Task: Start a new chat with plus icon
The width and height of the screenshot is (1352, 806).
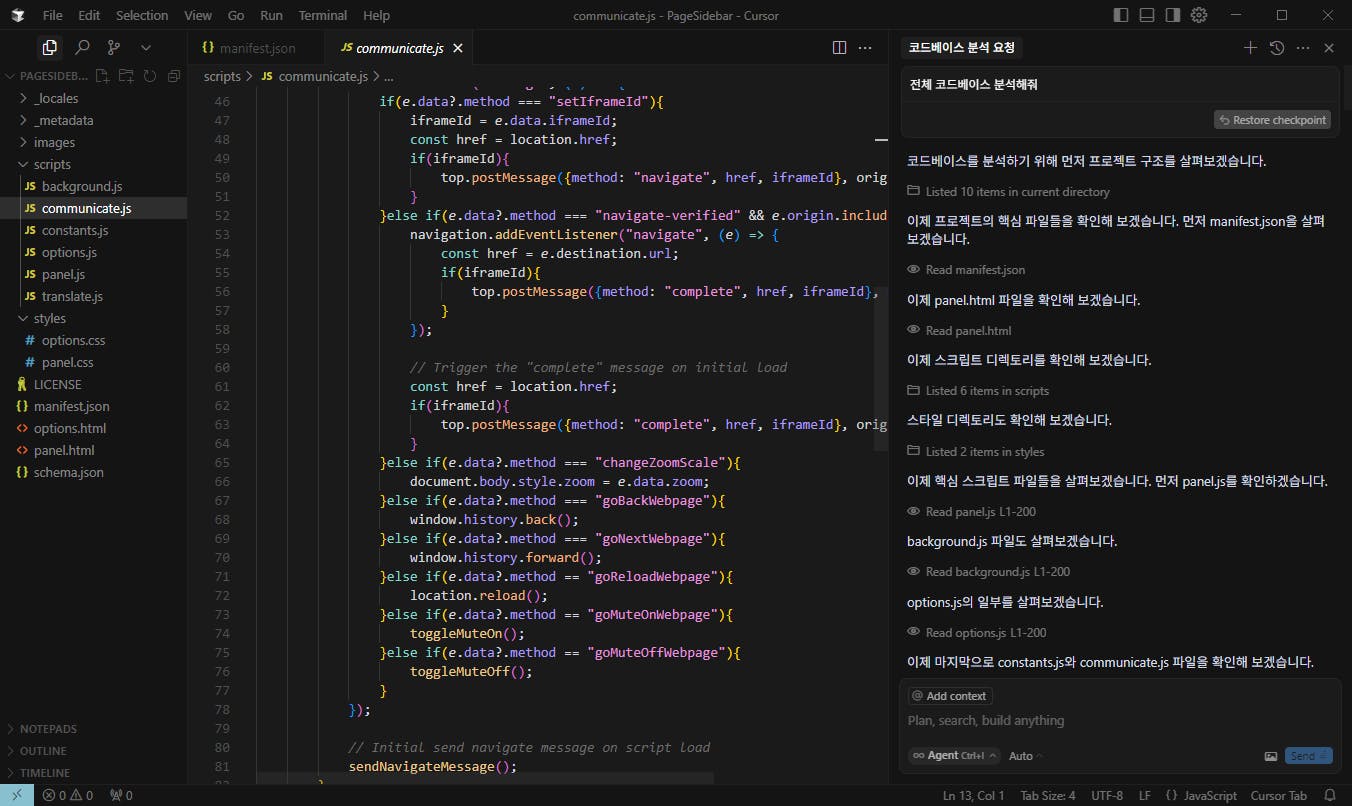Action: coord(1250,47)
